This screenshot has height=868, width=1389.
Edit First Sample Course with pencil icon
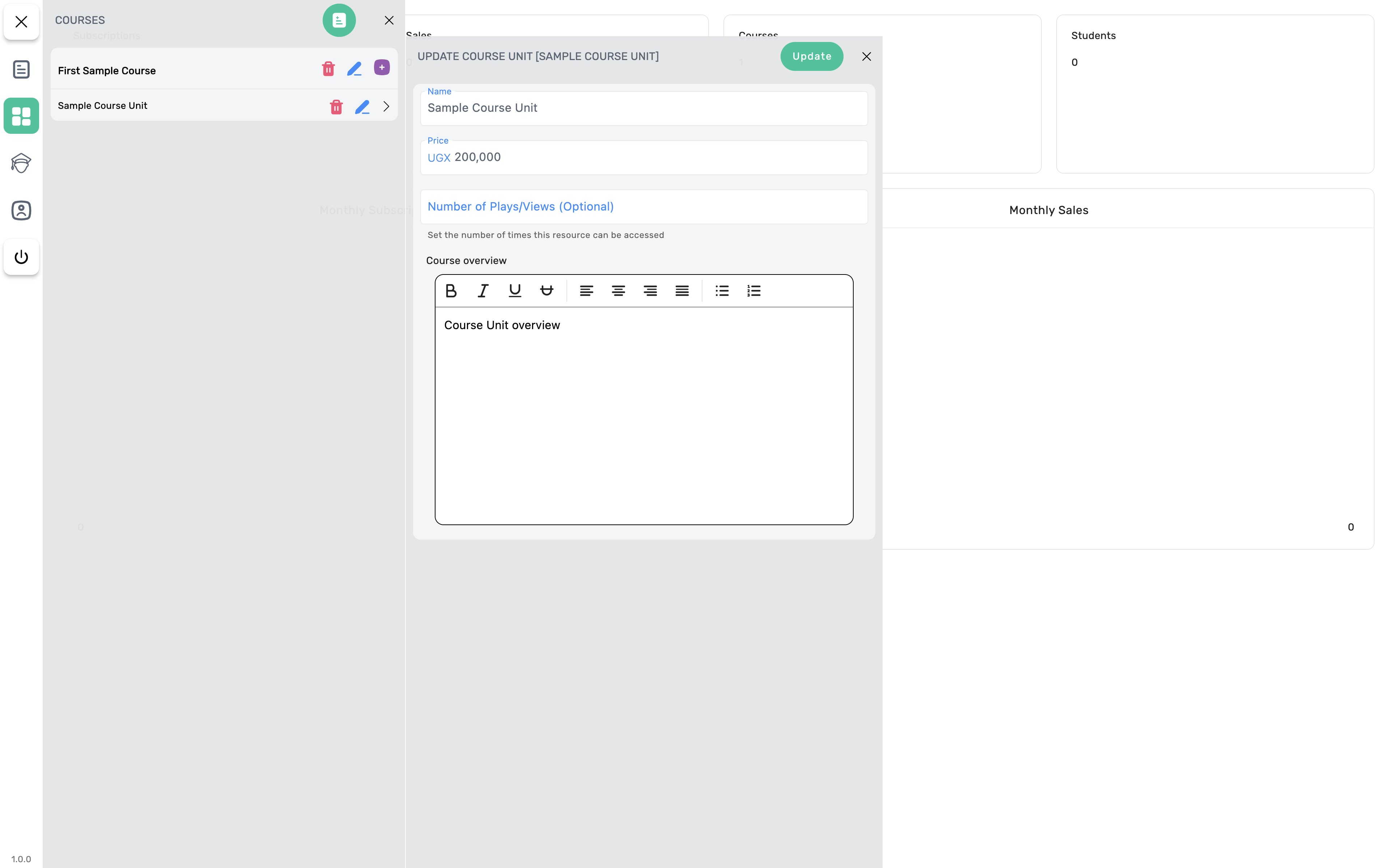click(355, 69)
